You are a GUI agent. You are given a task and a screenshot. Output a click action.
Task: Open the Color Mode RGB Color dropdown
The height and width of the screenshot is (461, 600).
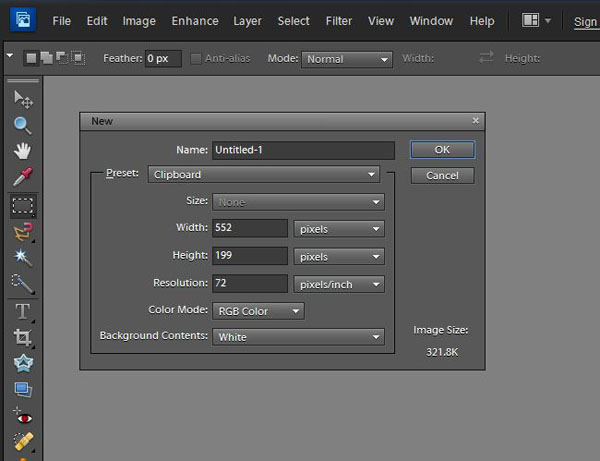click(258, 311)
